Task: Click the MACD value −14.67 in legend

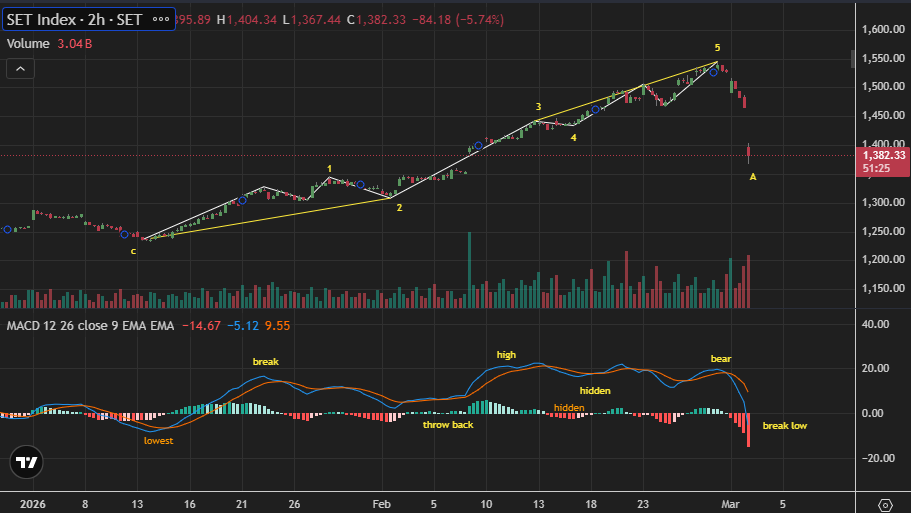Action: [202, 326]
